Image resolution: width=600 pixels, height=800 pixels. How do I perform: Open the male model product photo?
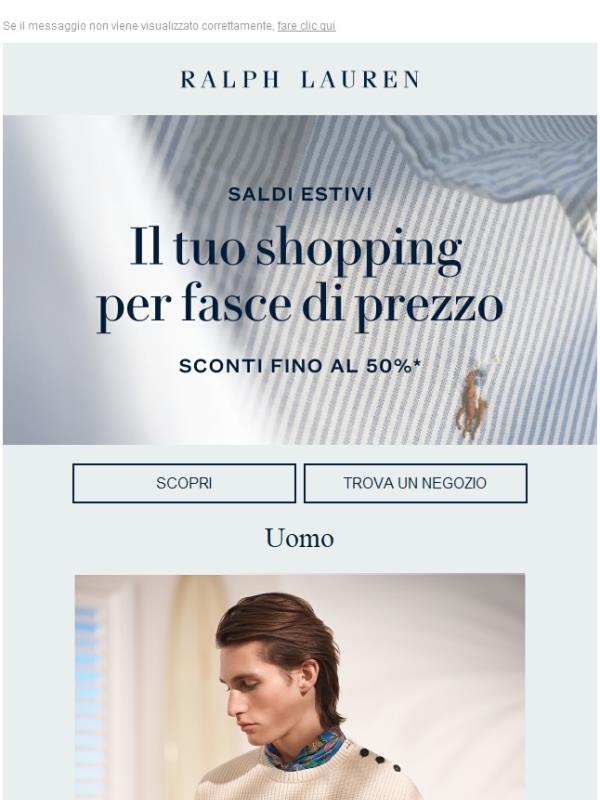coord(300,687)
